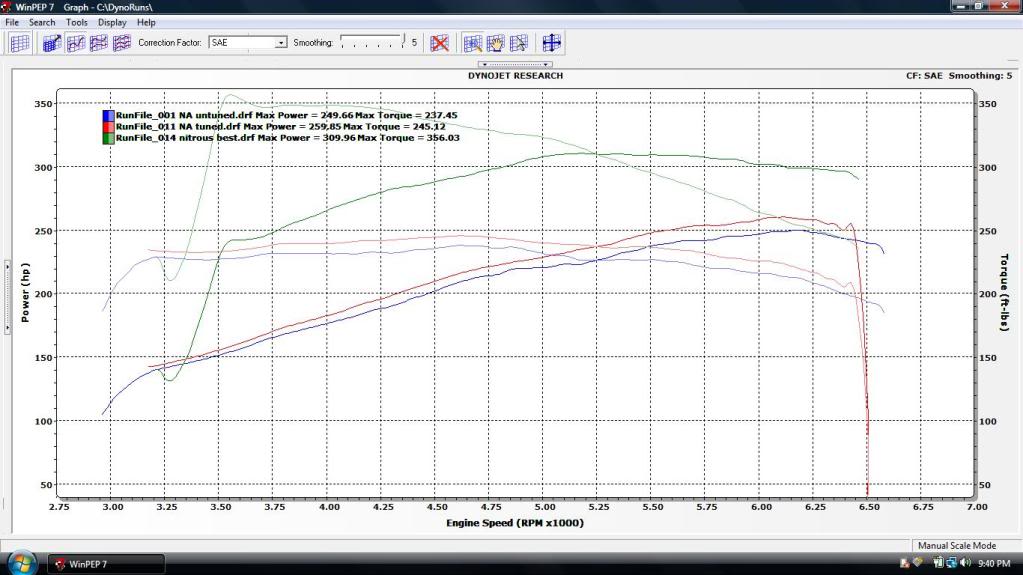Activate the arrow cursor select tool

[x=519, y=43]
